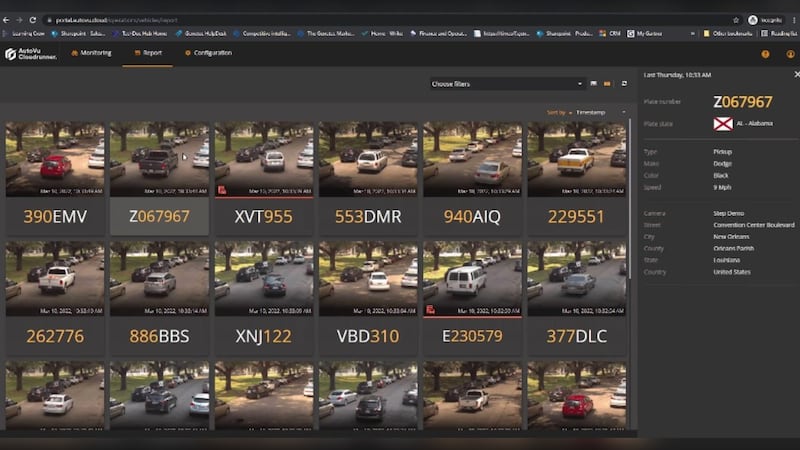Image resolution: width=800 pixels, height=450 pixels.
Task: Close the plate details panel
Action: tap(796, 74)
